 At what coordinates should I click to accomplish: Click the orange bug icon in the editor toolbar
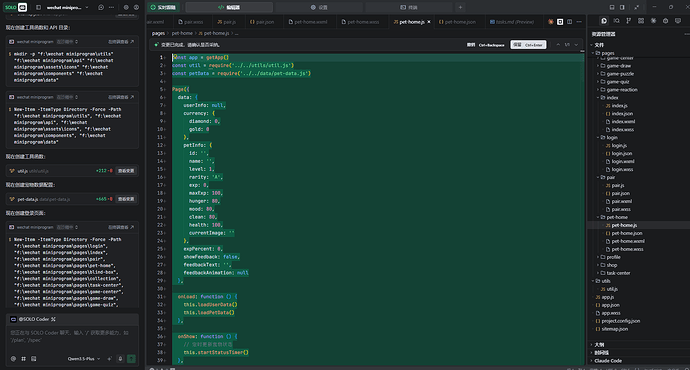[551, 22]
